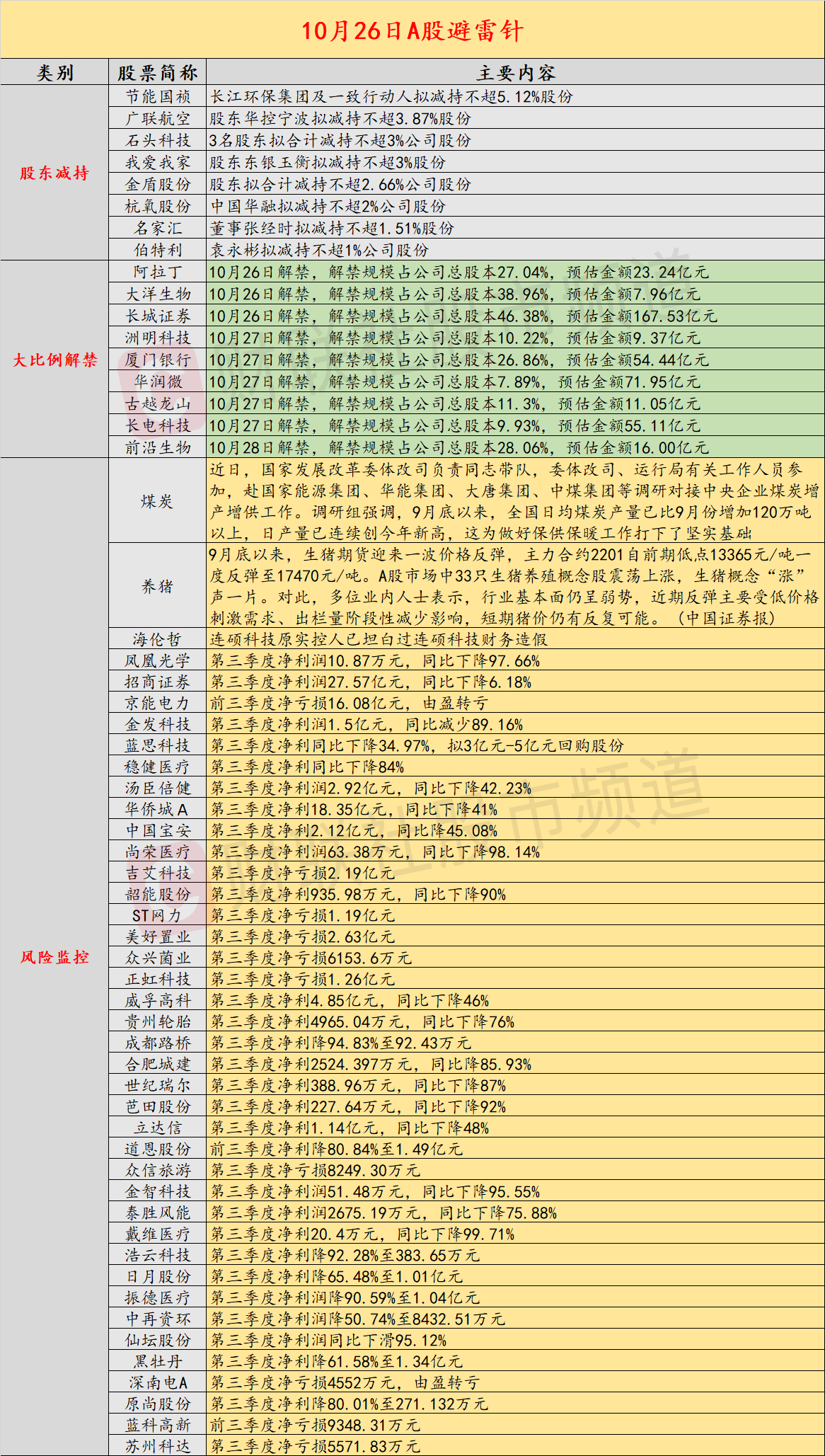Viewport: 825px width, 1456px height.
Task: Select the 大洋生物 stock cell
Action: pos(158,294)
